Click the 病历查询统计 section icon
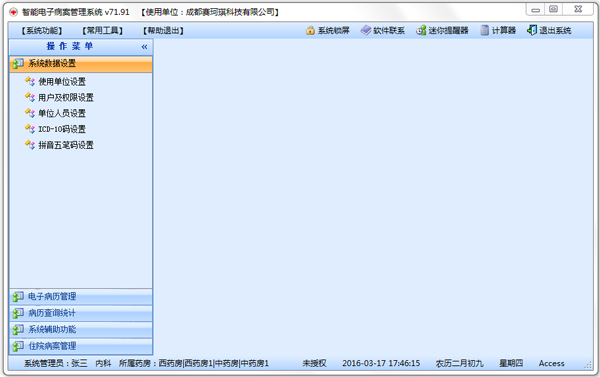This screenshot has width=600, height=377. pyautogui.click(x=18, y=313)
